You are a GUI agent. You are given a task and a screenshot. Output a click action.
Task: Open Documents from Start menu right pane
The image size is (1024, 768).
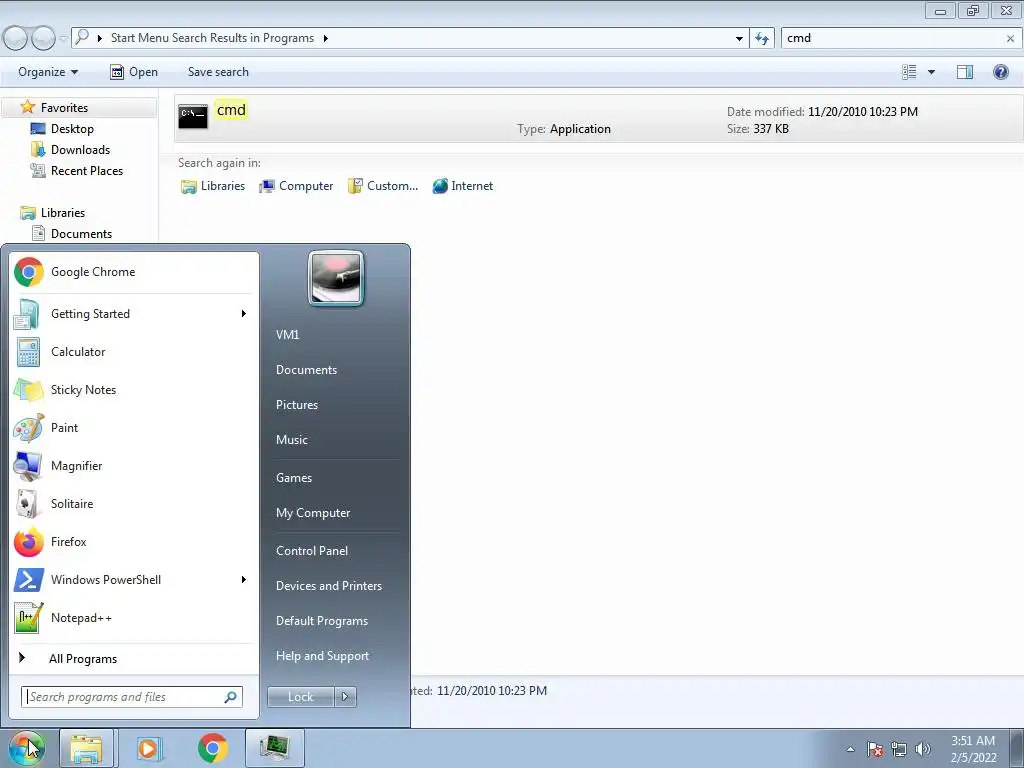click(x=306, y=370)
